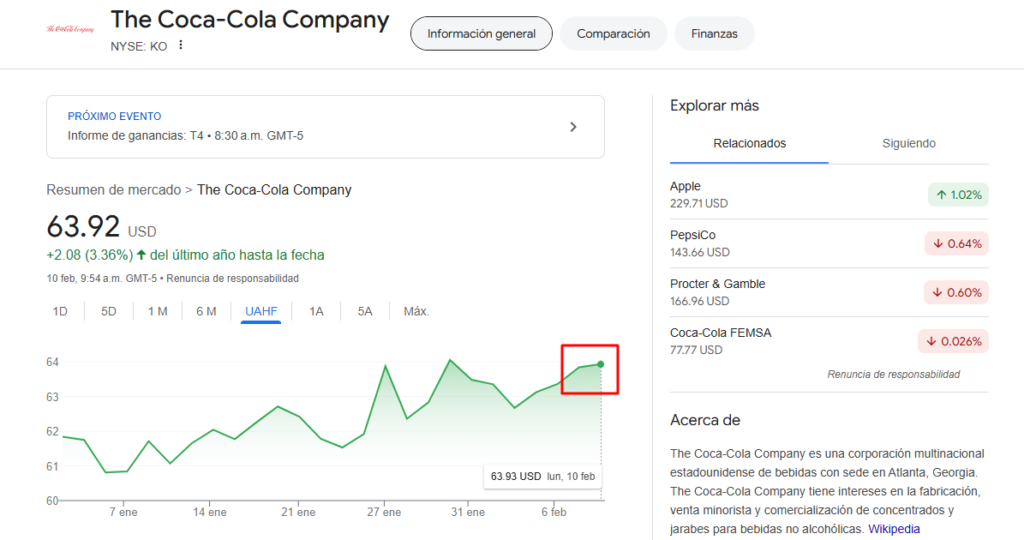Screen dimensions: 1024x540
Task: Open the Coca-Cola FEMSA stock row
Action: (x=829, y=341)
